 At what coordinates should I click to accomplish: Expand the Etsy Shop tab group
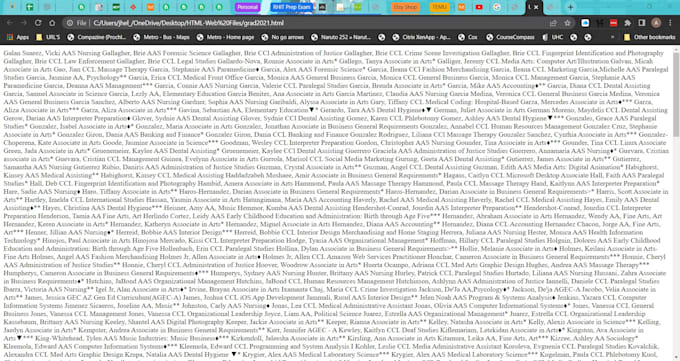point(405,7)
